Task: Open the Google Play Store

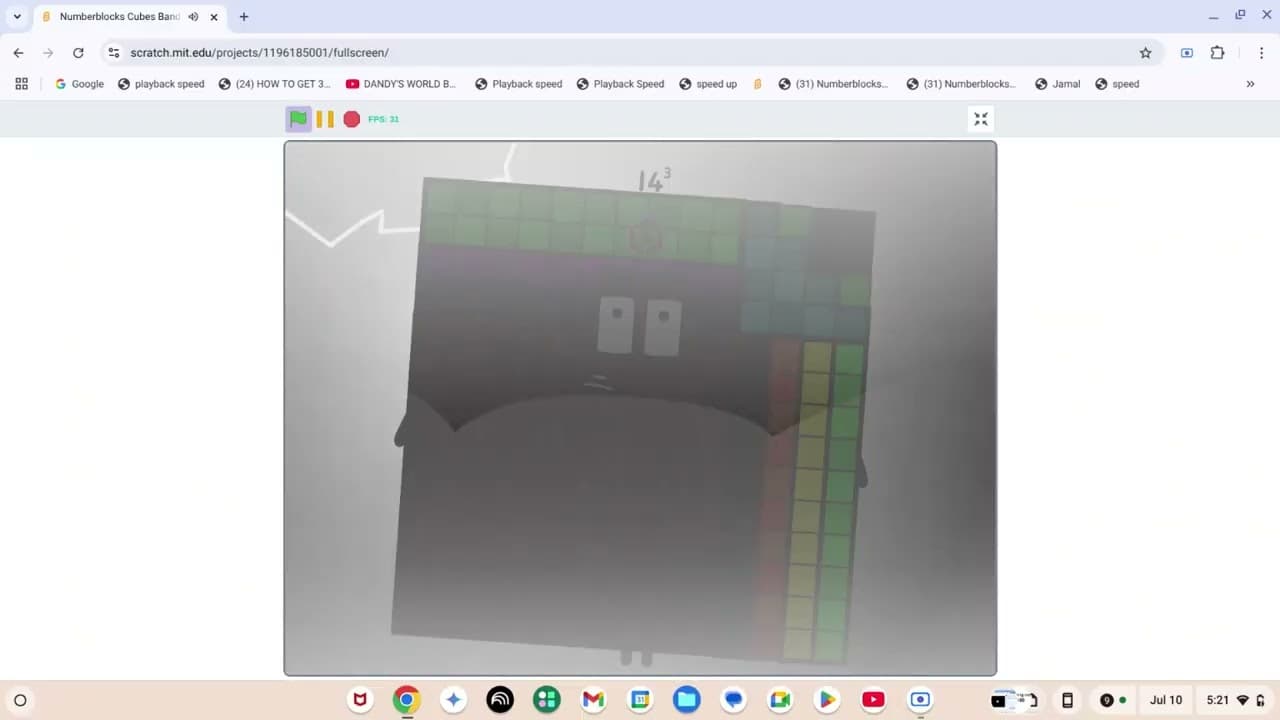Action: click(x=827, y=700)
